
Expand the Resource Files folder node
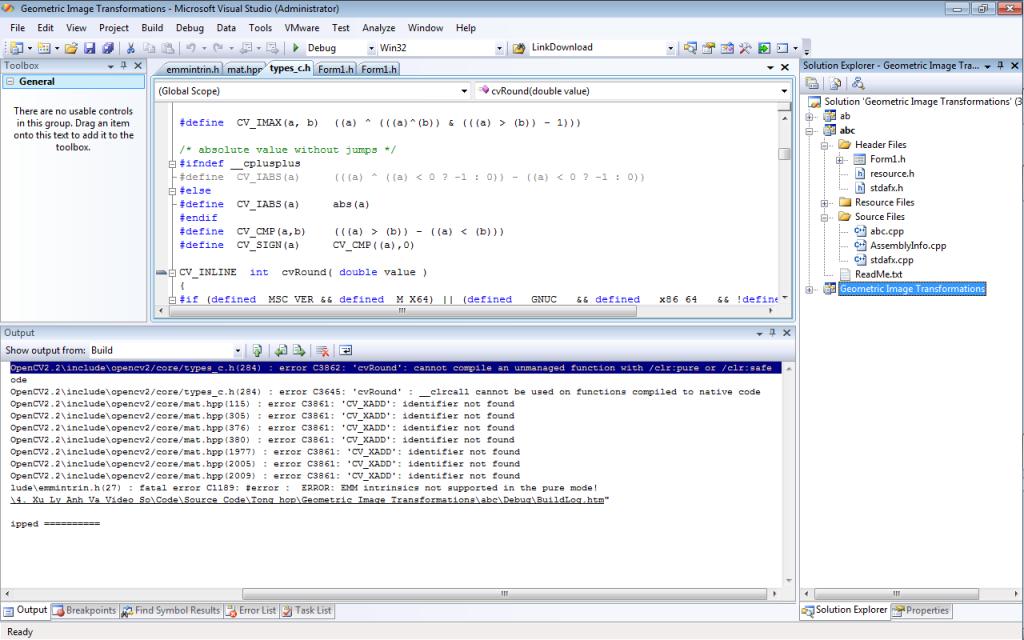[825, 202]
